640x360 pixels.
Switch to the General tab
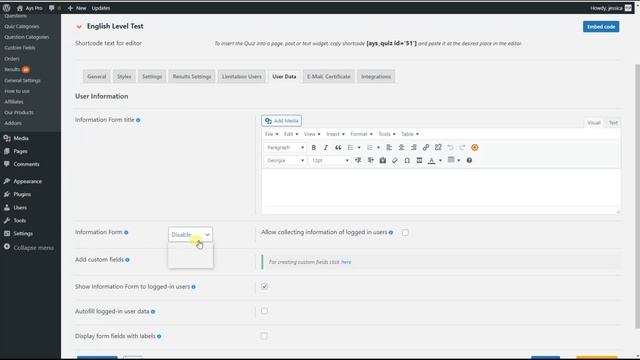click(x=97, y=76)
